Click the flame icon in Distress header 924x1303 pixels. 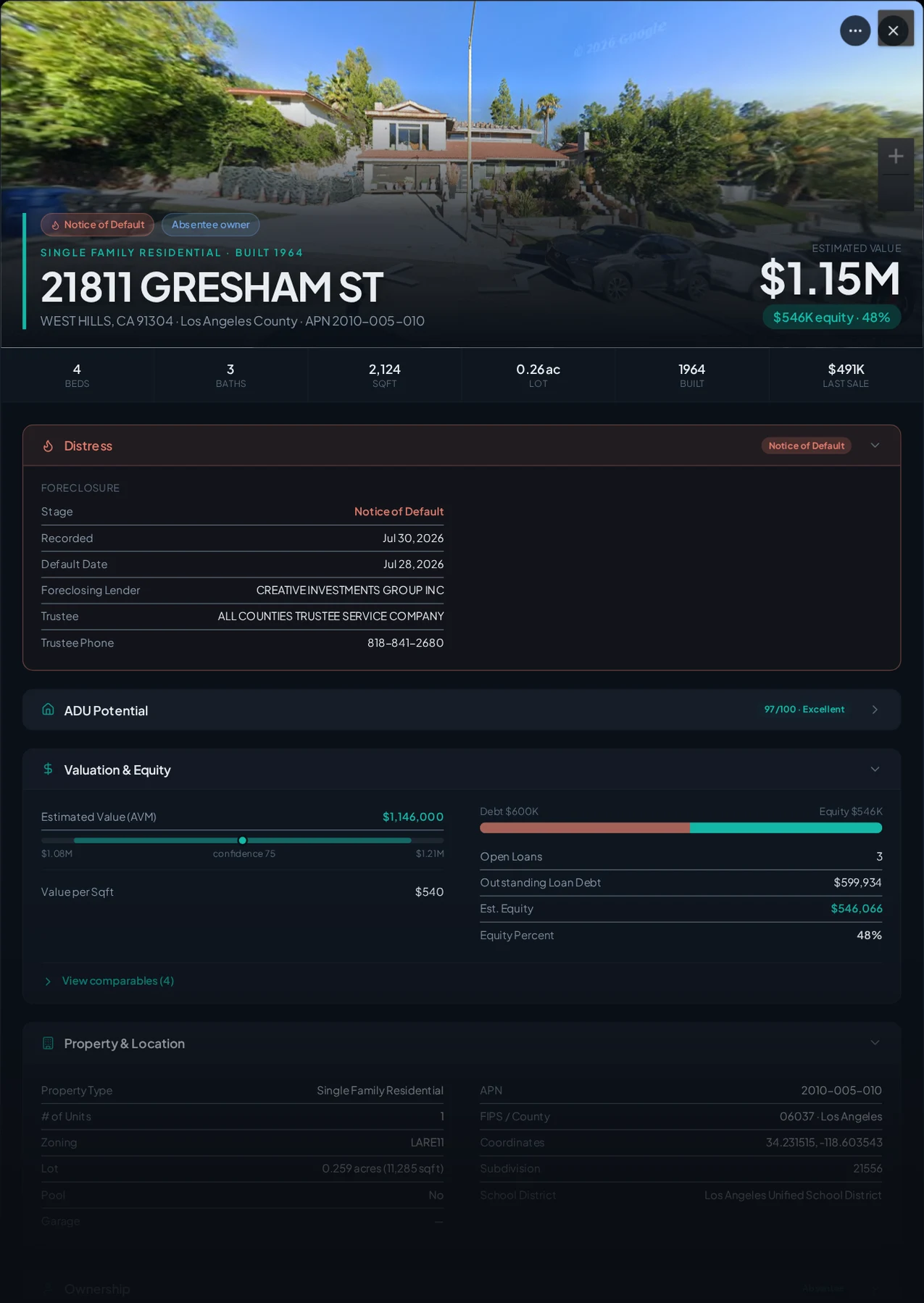pos(48,446)
